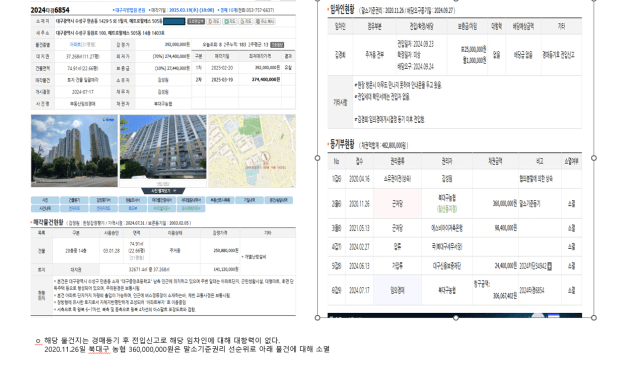Open the Google map icon button

[246, 21]
